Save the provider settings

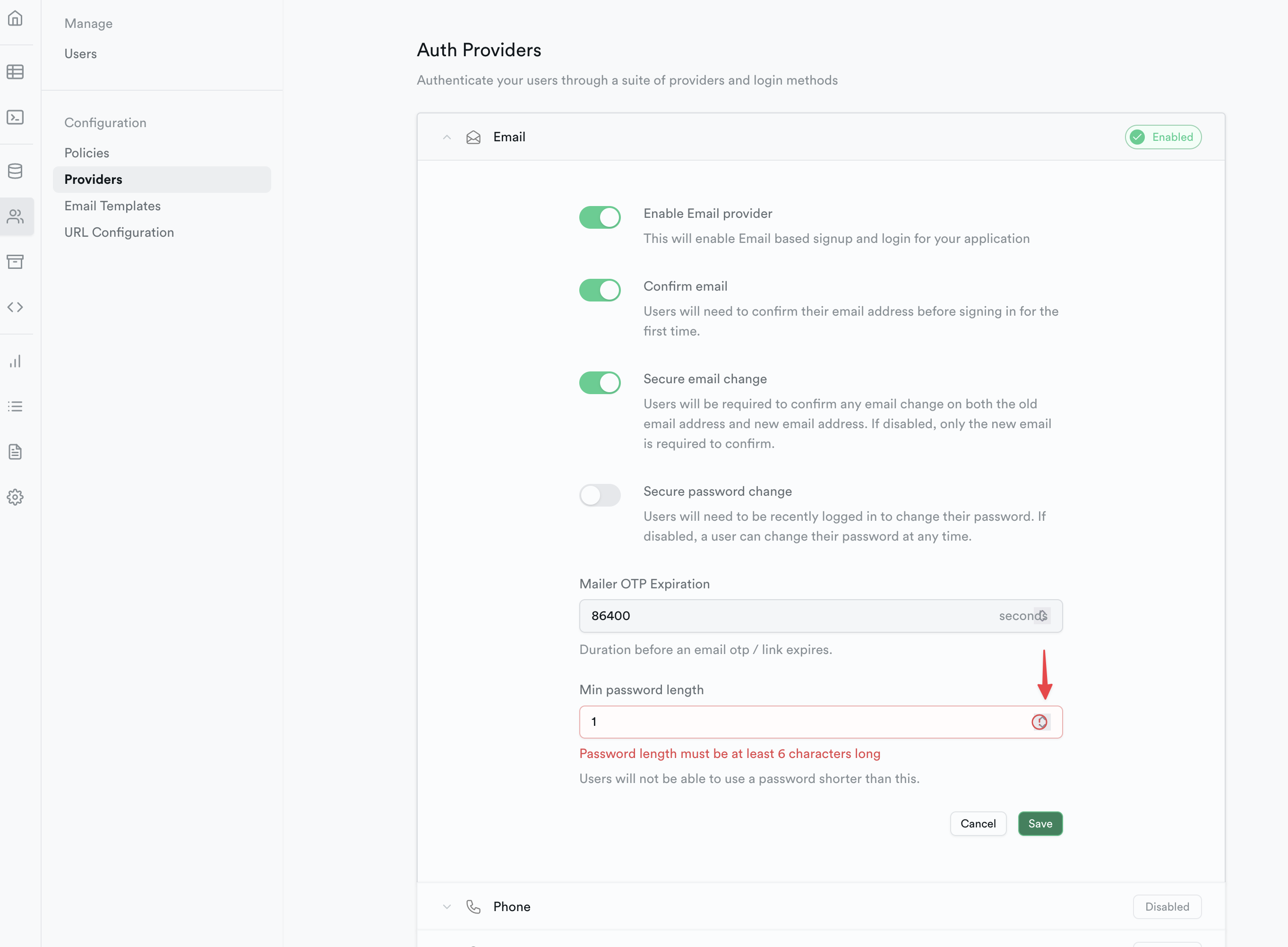[1040, 823]
